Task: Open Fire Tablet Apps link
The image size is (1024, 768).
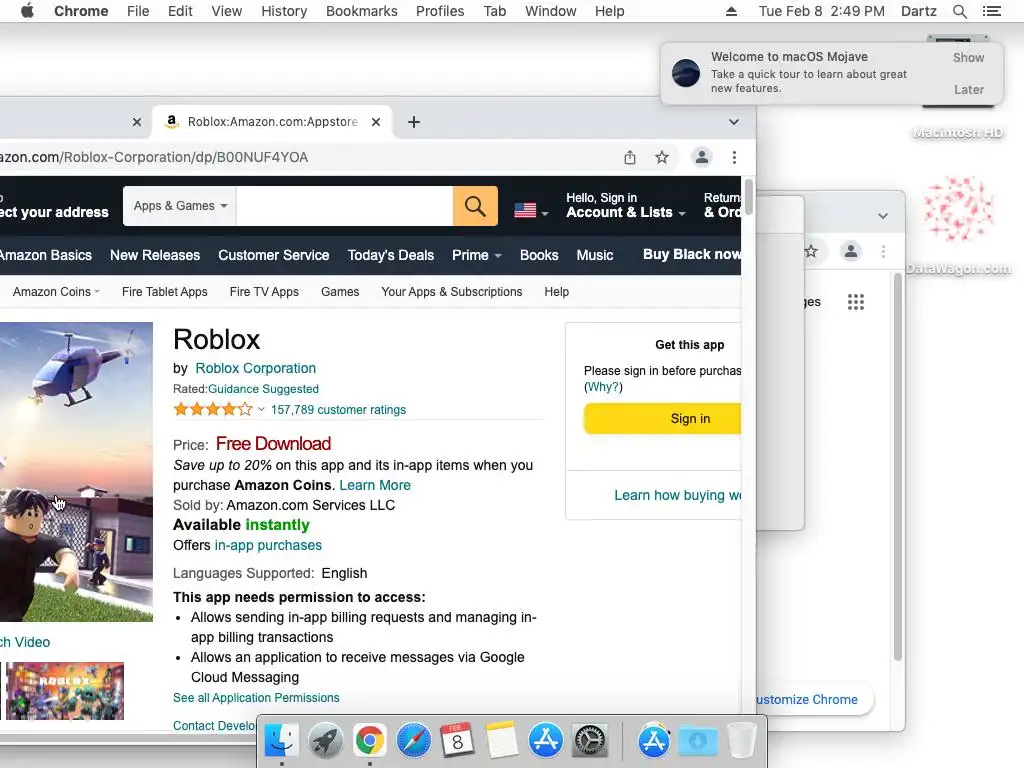Action: [165, 292]
